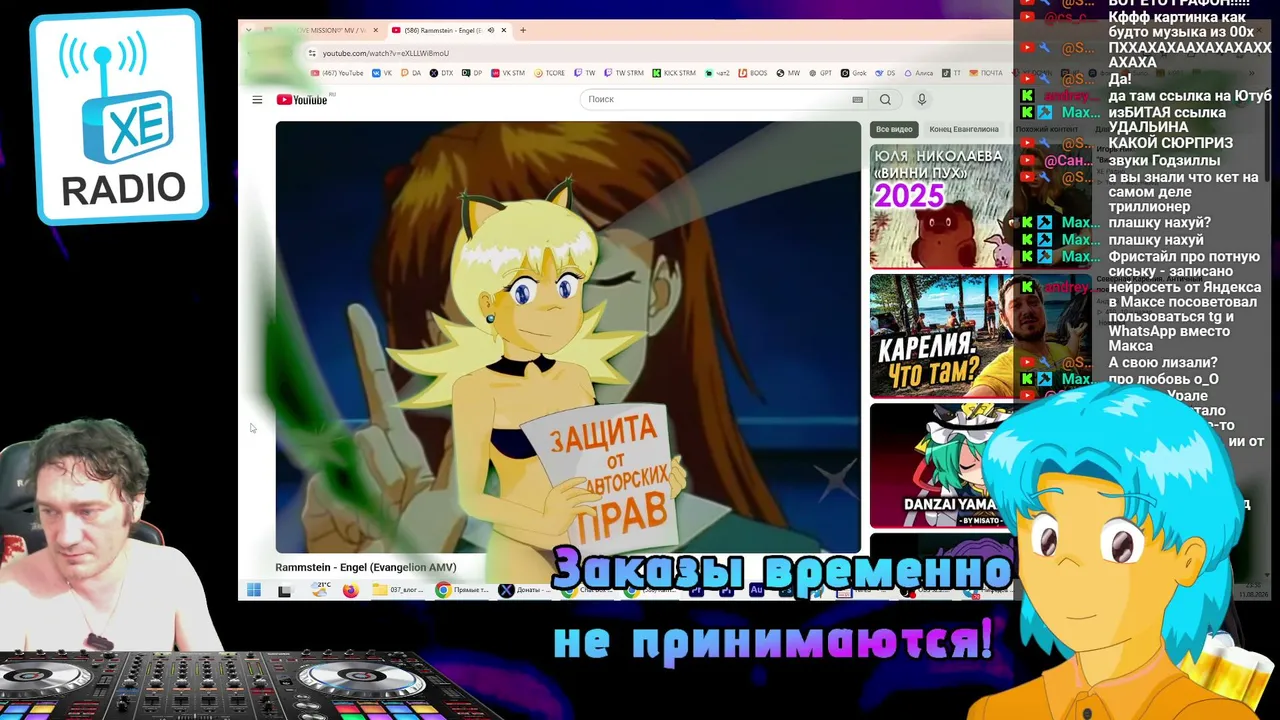Open the DTX bookmark
The image size is (1280, 720).
[x=441, y=73]
